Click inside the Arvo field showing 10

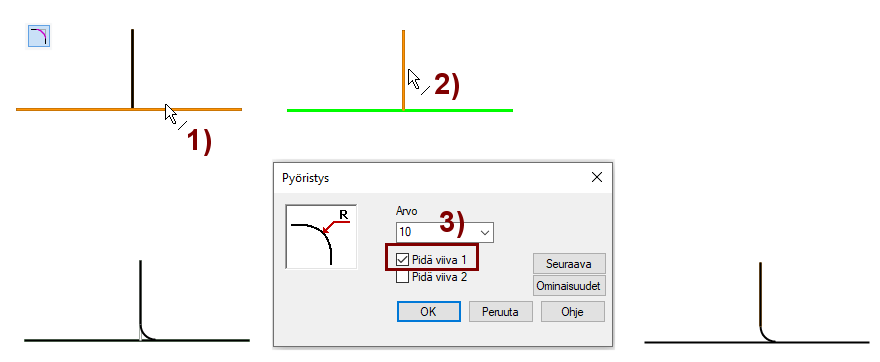(437, 232)
